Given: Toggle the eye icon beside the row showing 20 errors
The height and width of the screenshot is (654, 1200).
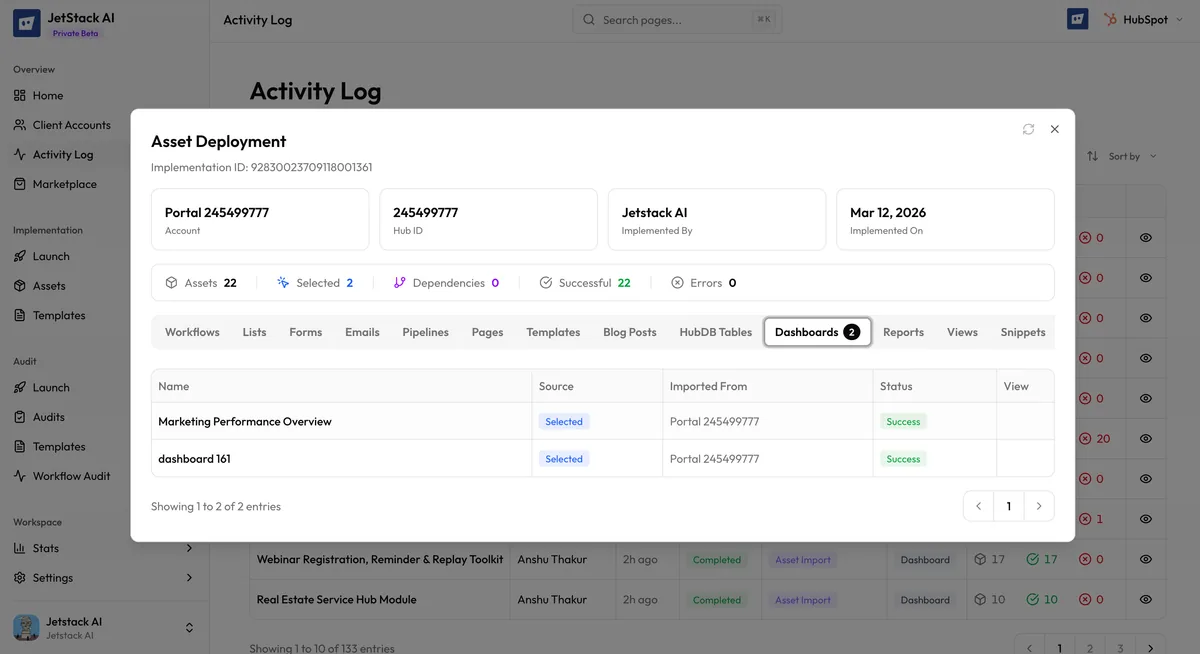Looking at the screenshot, I should coord(1145,438).
